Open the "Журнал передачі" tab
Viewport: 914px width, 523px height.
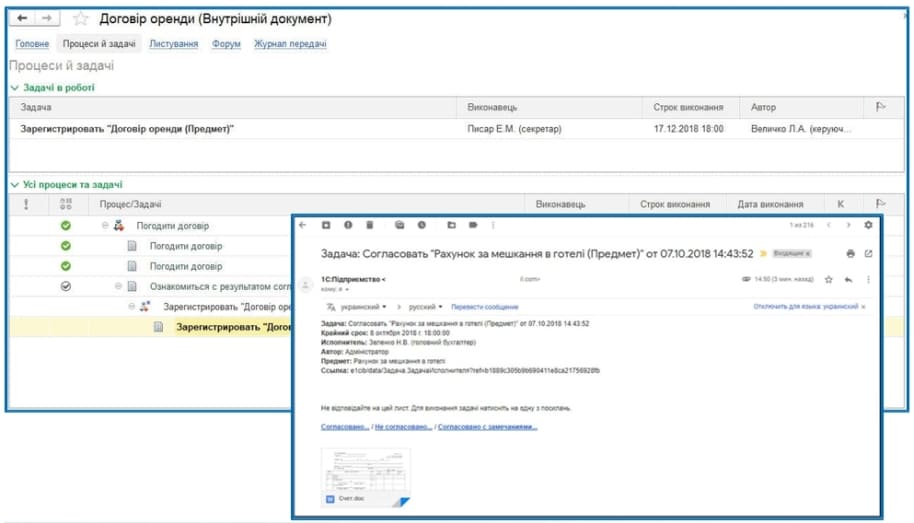[x=290, y=44]
